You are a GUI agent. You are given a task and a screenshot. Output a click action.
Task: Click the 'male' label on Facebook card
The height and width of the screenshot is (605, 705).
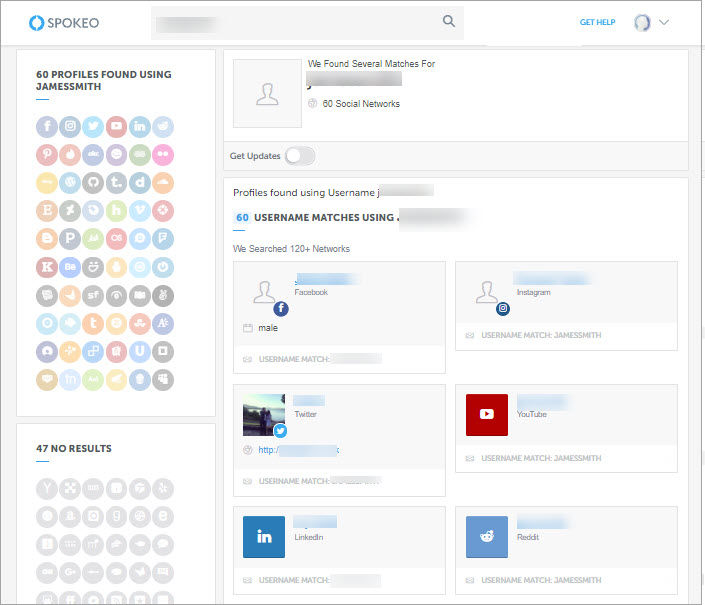(x=268, y=328)
